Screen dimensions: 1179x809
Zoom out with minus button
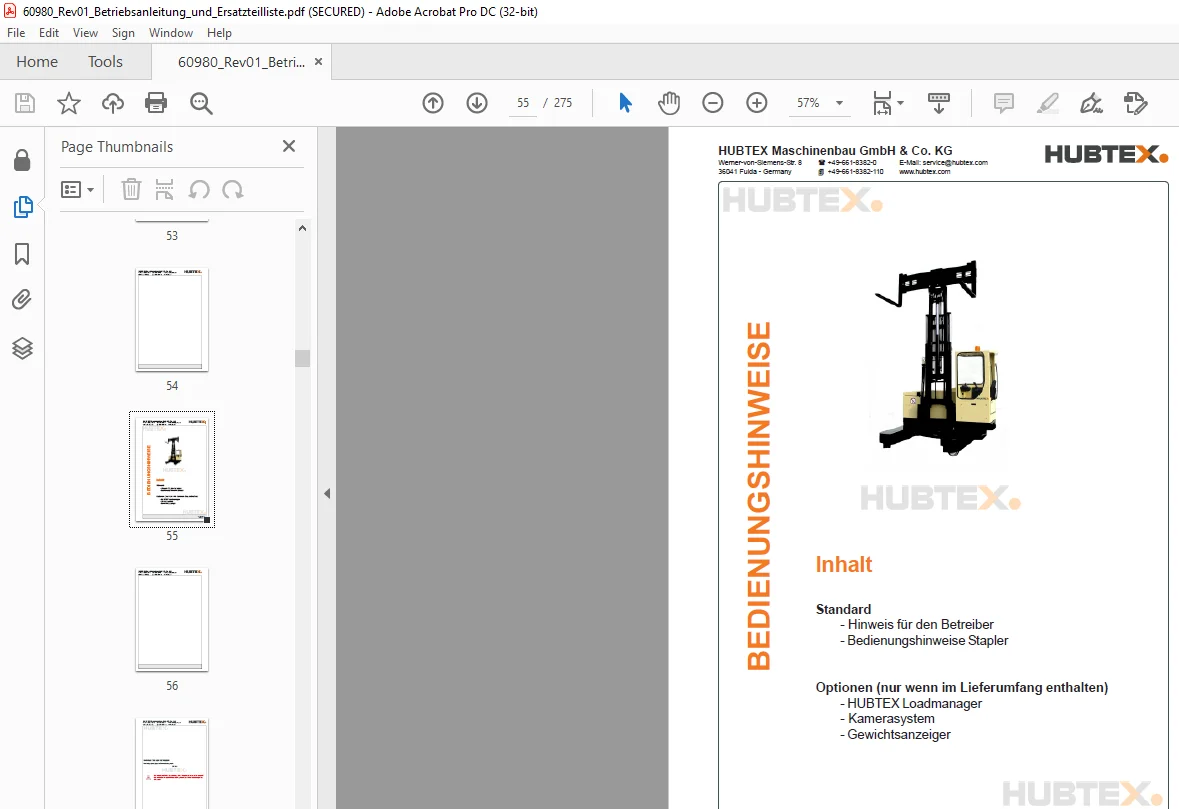pos(712,103)
